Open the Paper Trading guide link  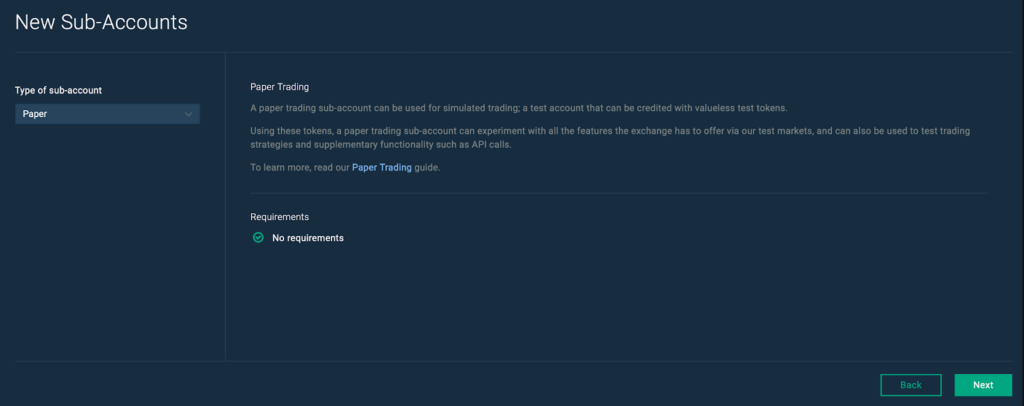(x=383, y=167)
